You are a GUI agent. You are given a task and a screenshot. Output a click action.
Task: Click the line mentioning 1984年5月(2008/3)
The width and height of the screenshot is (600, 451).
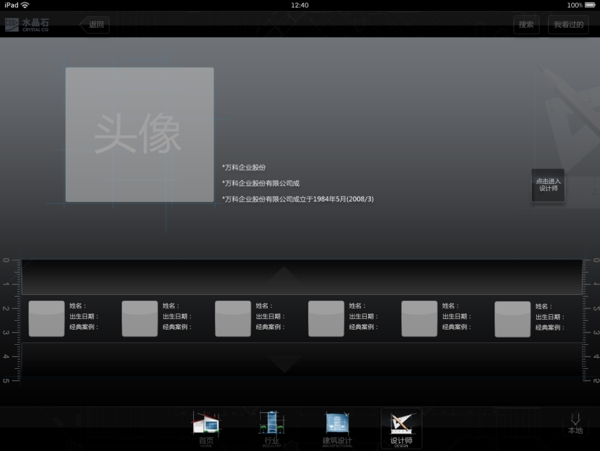point(298,199)
